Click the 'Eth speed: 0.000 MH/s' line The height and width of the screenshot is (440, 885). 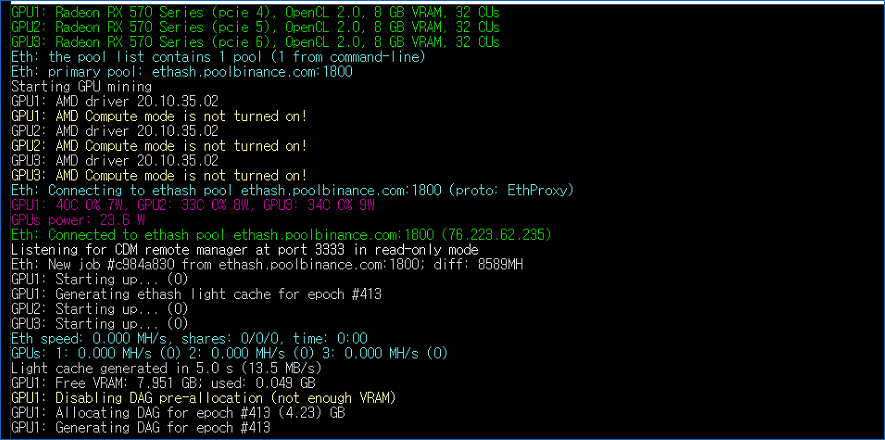pos(190,338)
